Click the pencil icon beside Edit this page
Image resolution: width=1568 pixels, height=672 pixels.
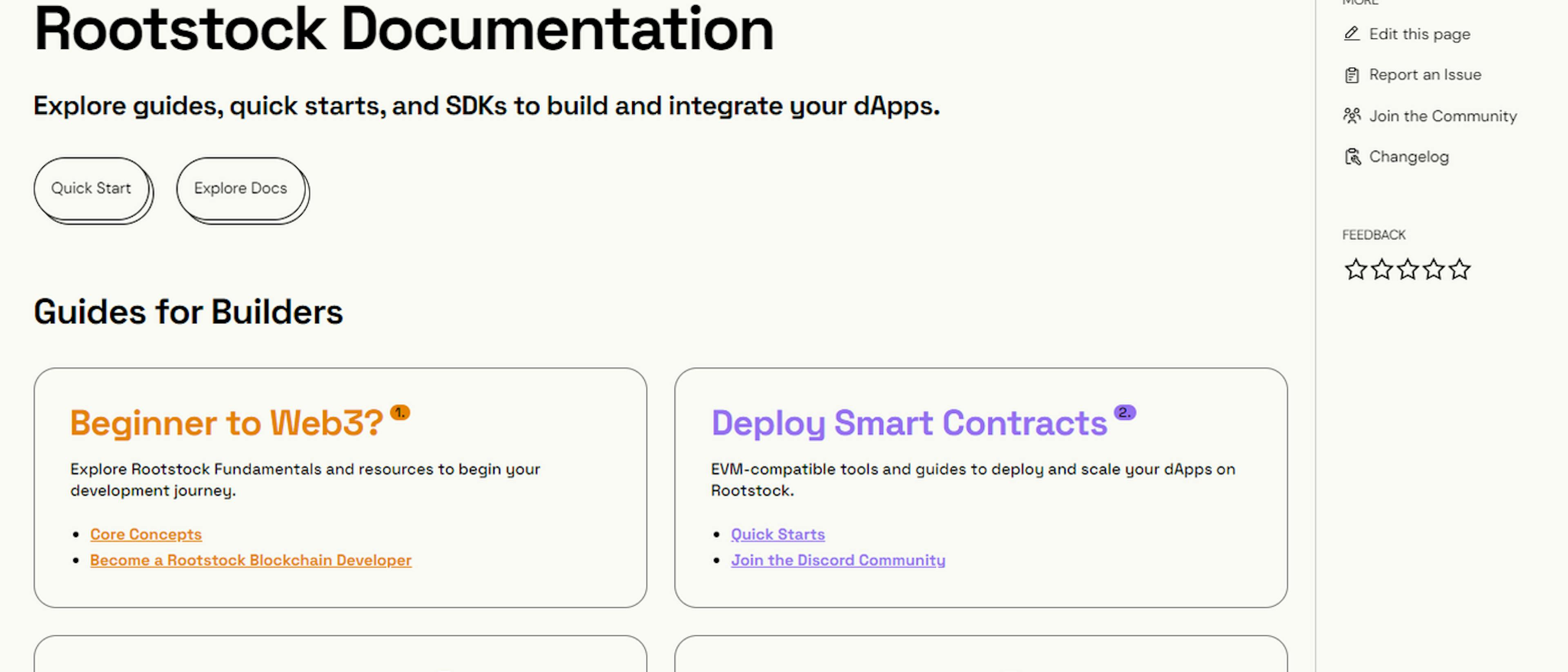tap(1351, 33)
